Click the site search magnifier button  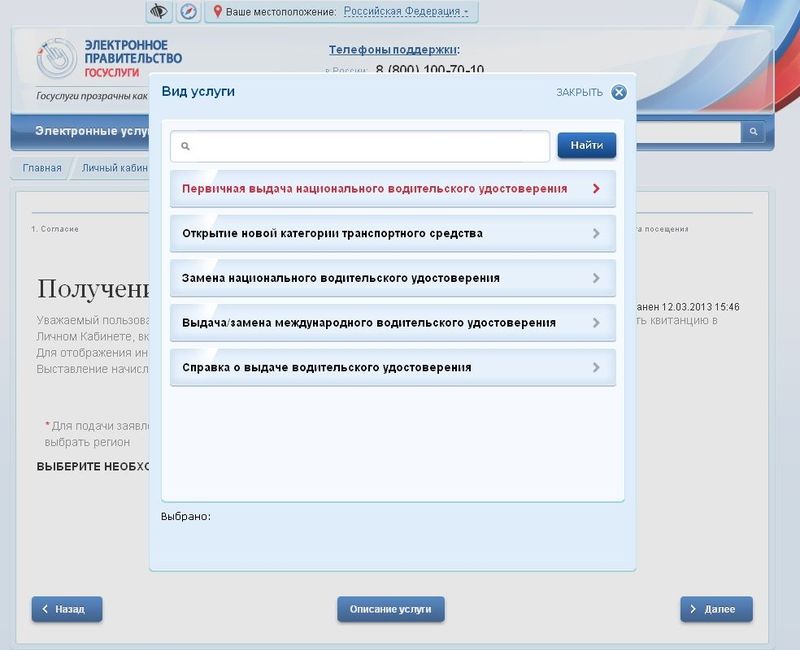[x=753, y=131]
